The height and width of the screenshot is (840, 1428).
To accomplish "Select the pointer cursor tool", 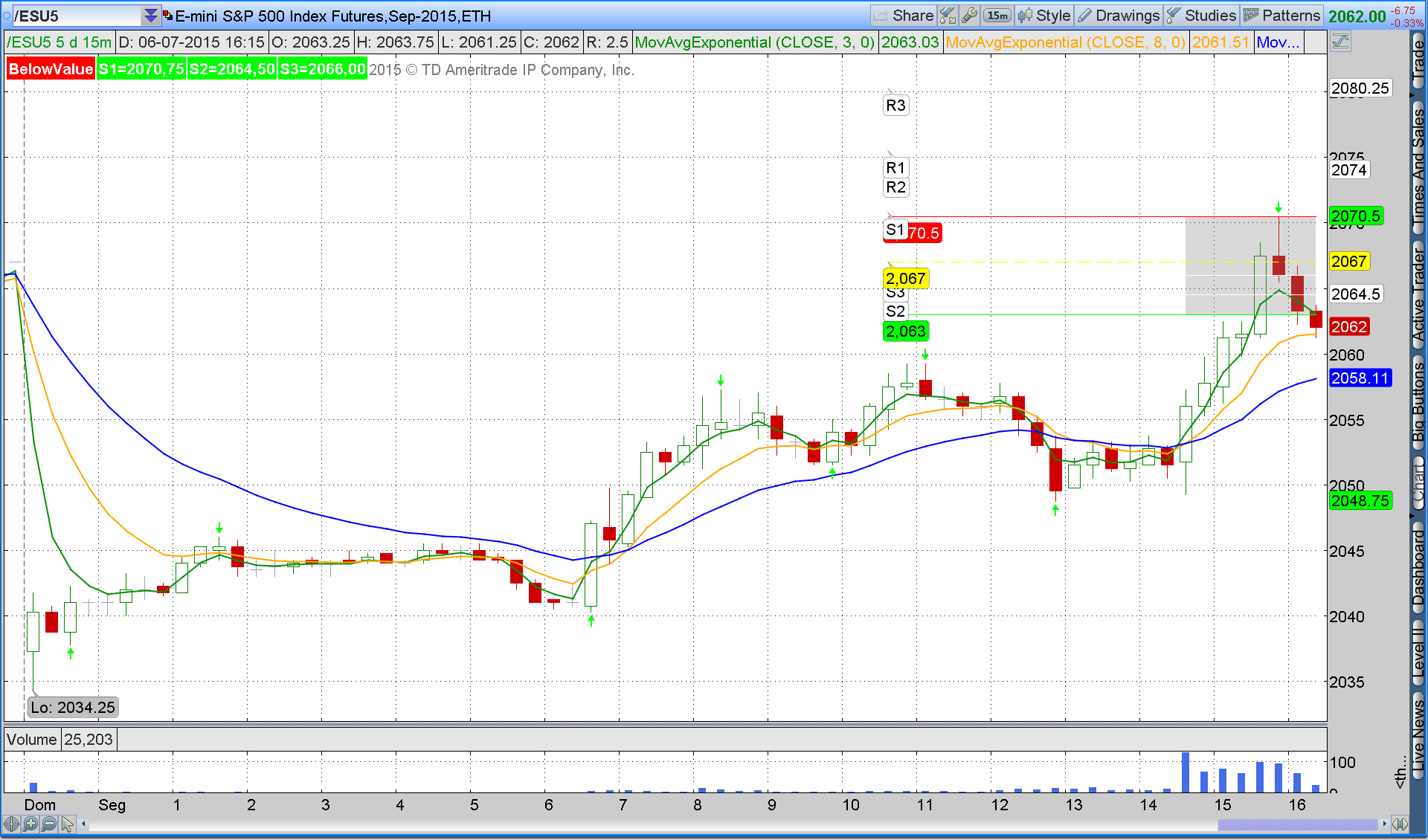I will (68, 824).
